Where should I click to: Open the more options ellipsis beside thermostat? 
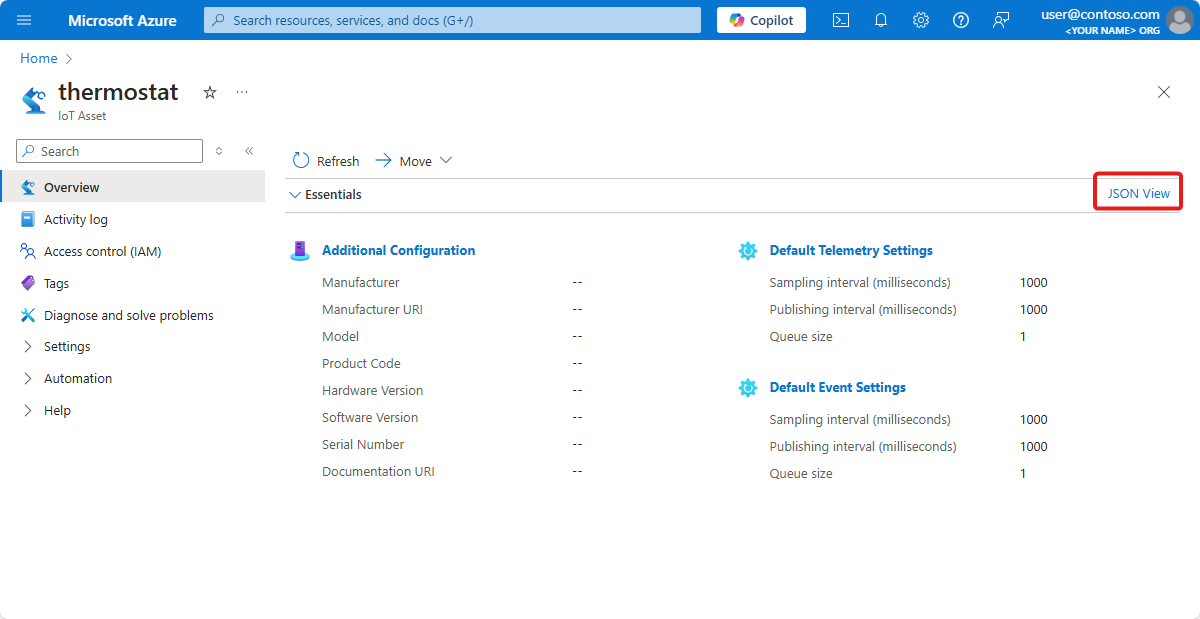tap(242, 92)
